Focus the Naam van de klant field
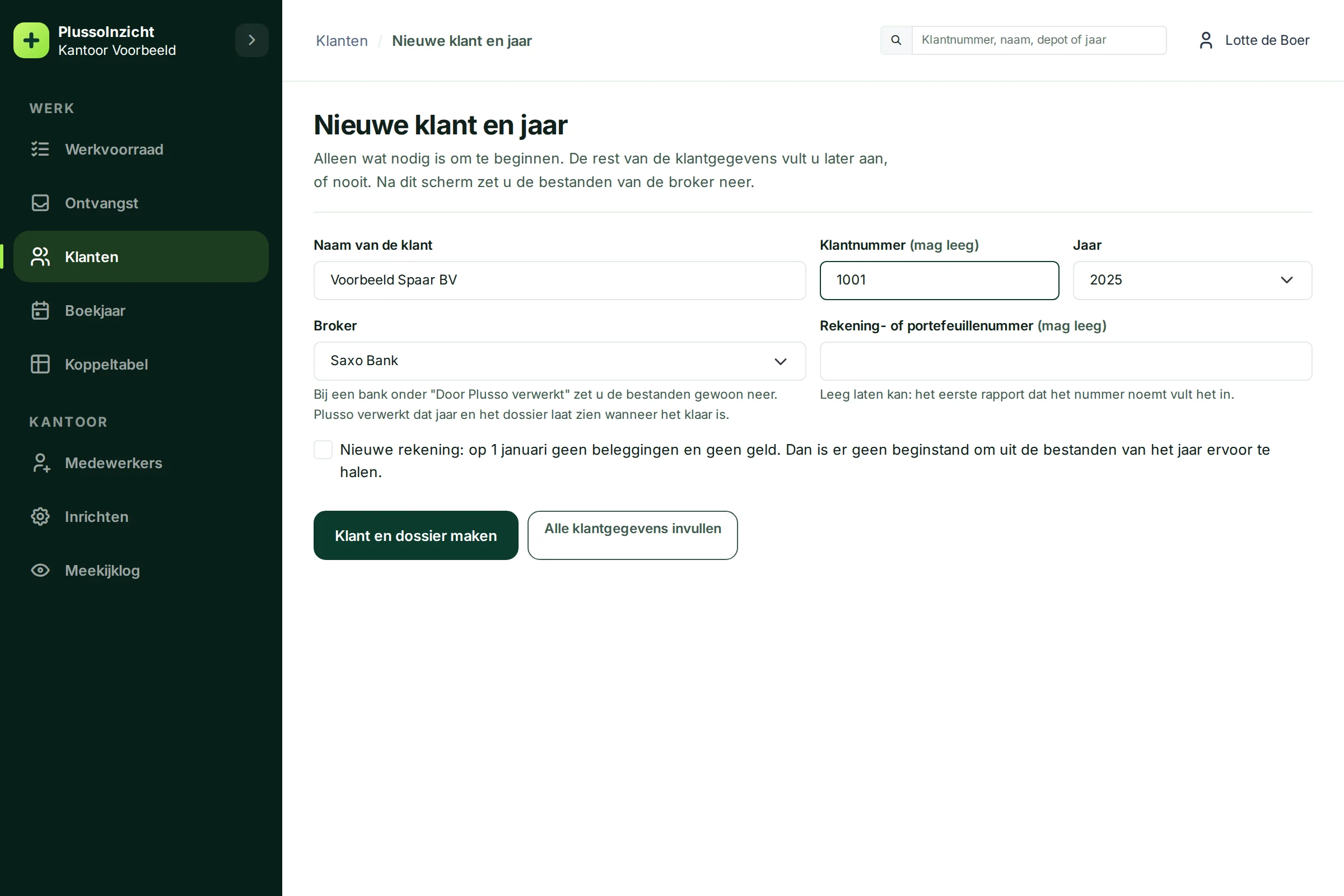The width and height of the screenshot is (1344, 896). [559, 280]
